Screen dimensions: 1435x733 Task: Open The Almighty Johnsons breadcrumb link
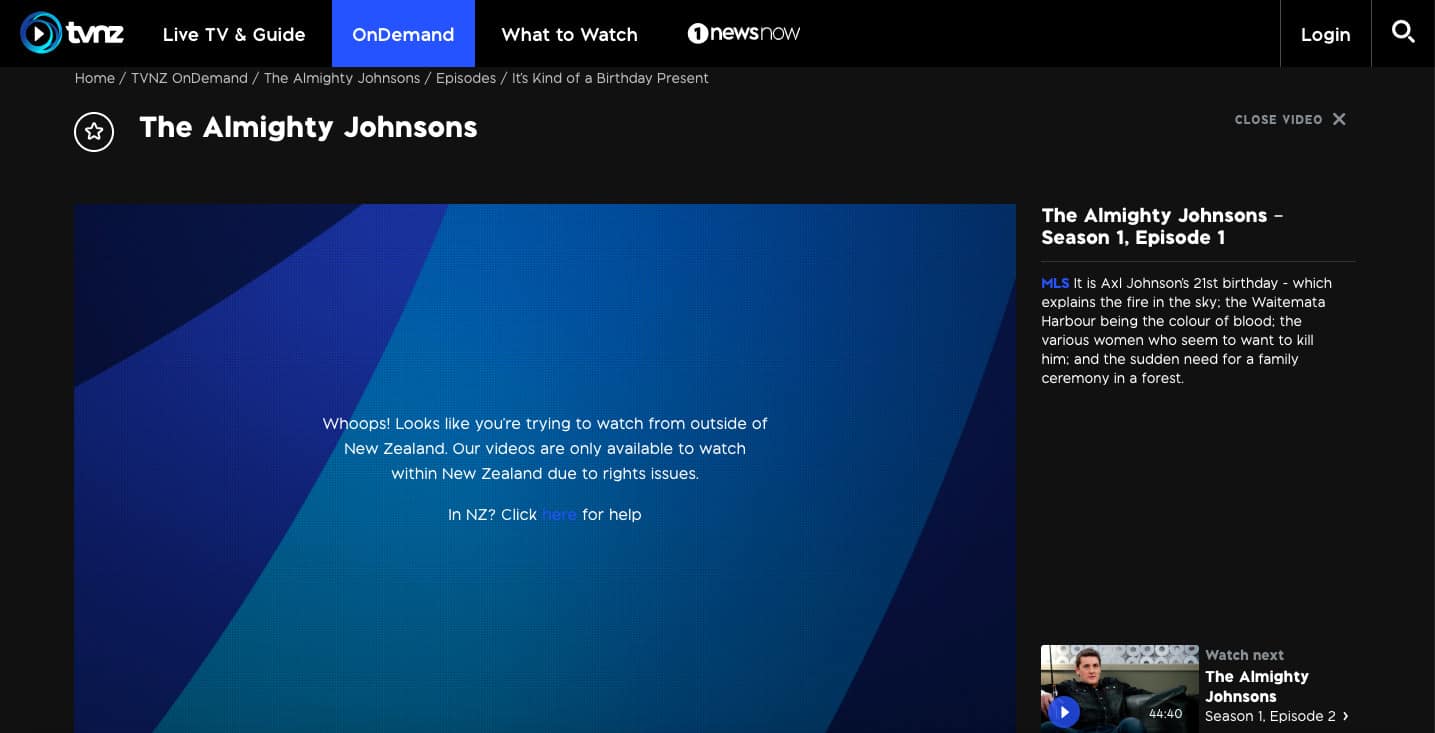click(x=342, y=78)
